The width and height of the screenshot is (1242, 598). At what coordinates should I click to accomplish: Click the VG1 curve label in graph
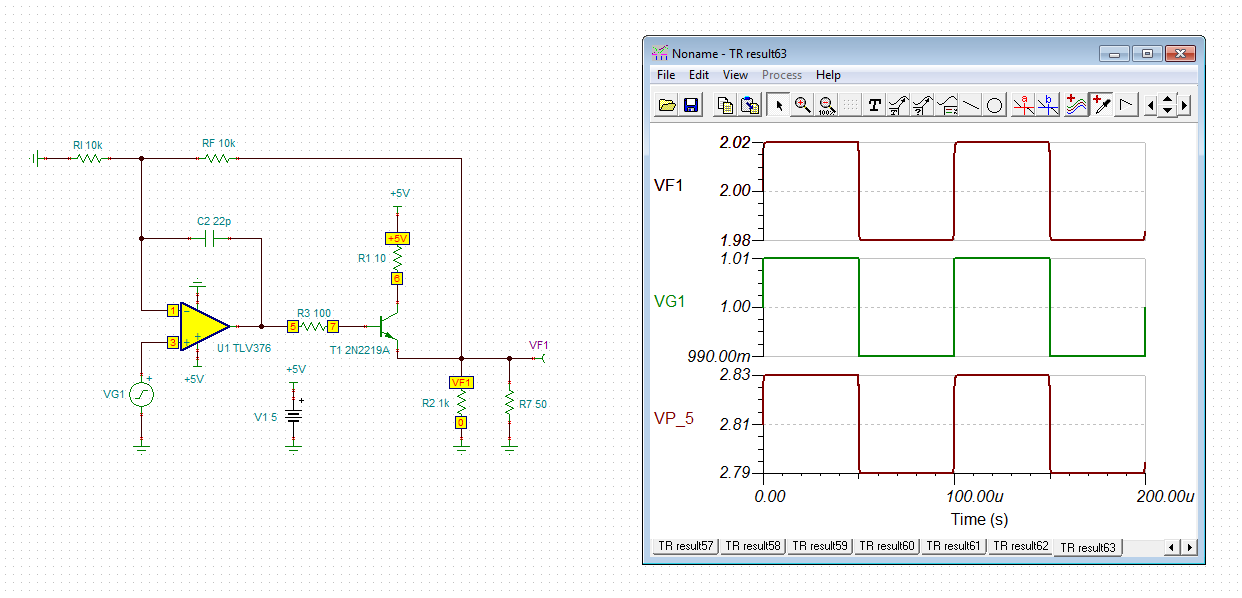tap(669, 300)
